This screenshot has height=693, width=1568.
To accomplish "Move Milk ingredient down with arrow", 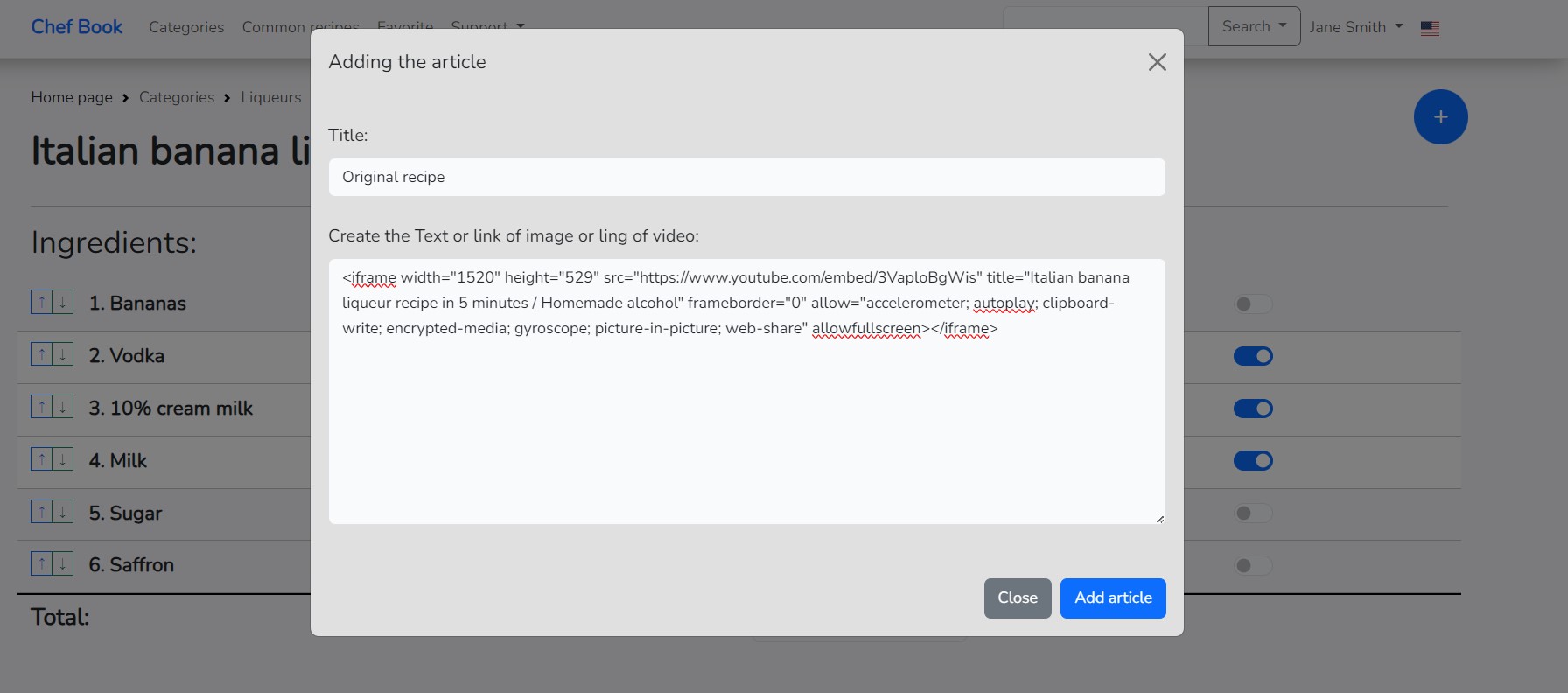I will tap(63, 460).
